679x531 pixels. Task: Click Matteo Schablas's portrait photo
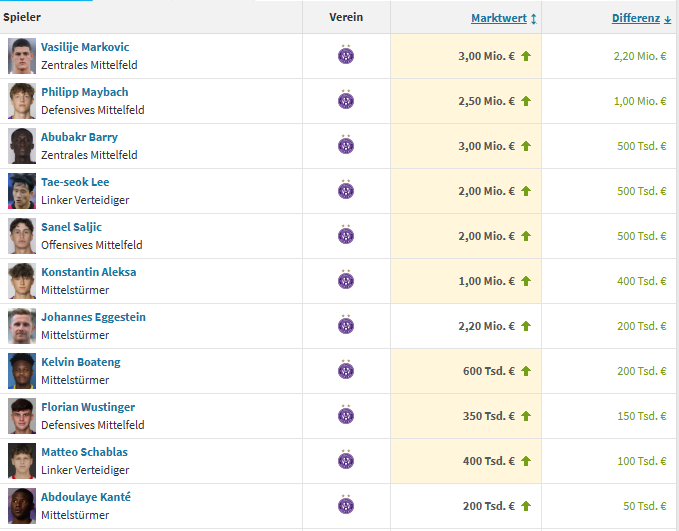coord(22,461)
